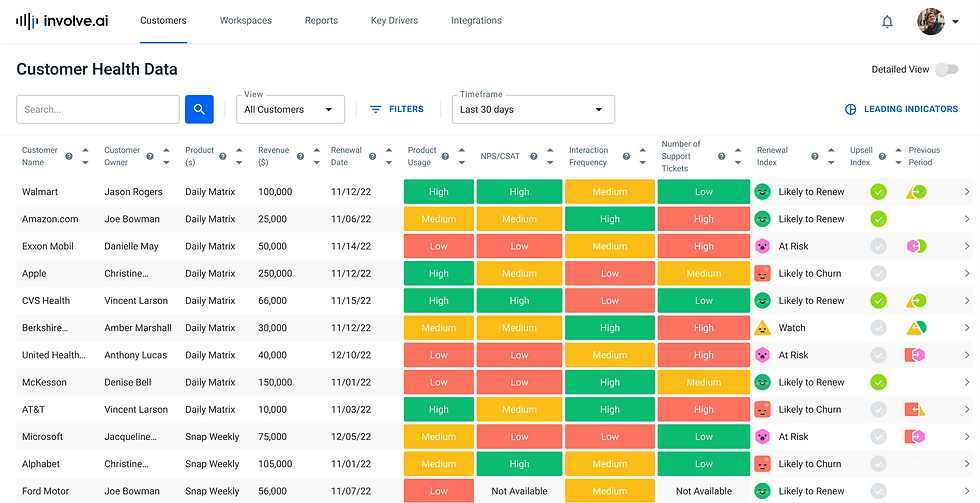Click the filter lines icon

coord(376,109)
